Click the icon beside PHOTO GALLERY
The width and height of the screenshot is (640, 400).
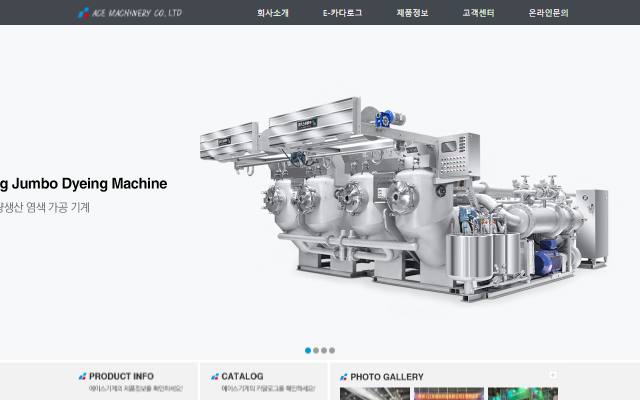[x=344, y=377]
